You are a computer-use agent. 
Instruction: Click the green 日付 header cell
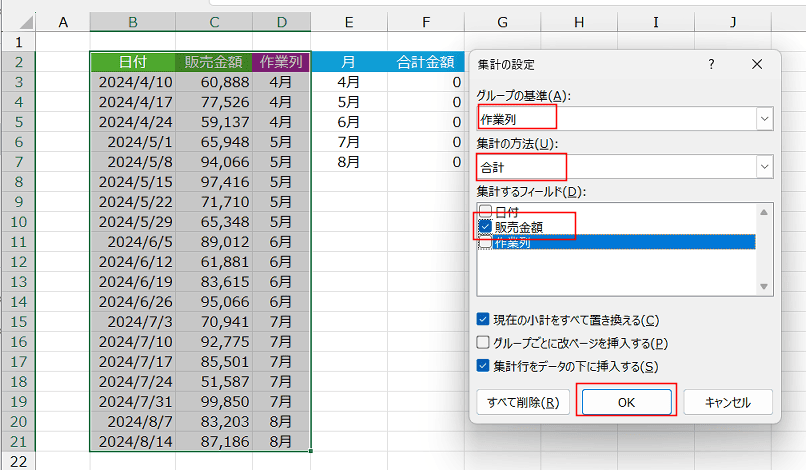(x=132, y=62)
